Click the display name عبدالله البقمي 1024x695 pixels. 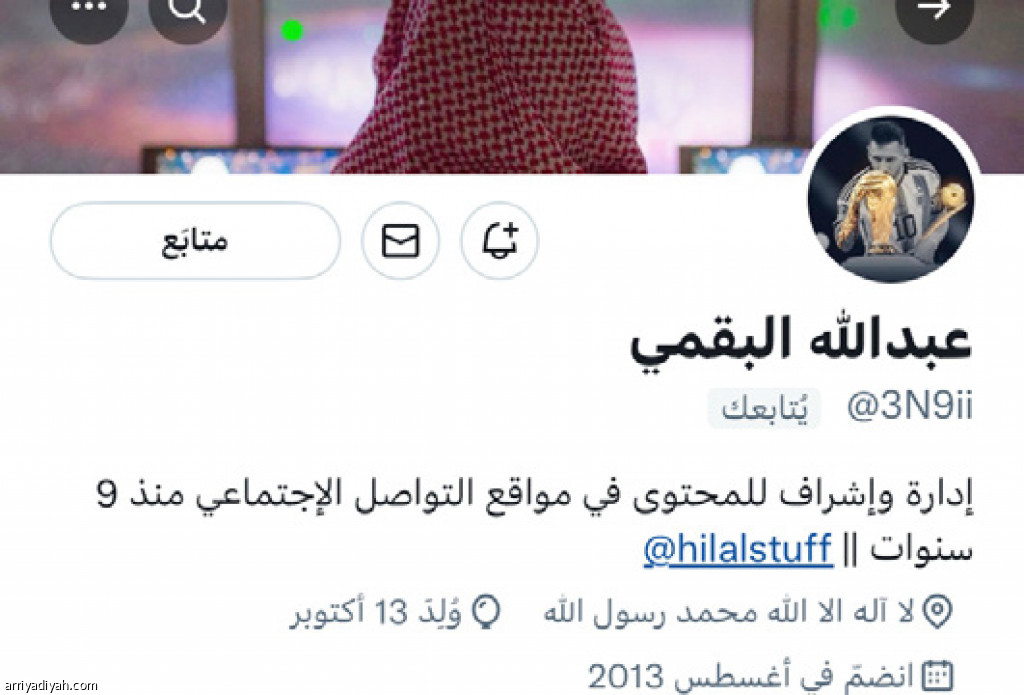coord(801,341)
